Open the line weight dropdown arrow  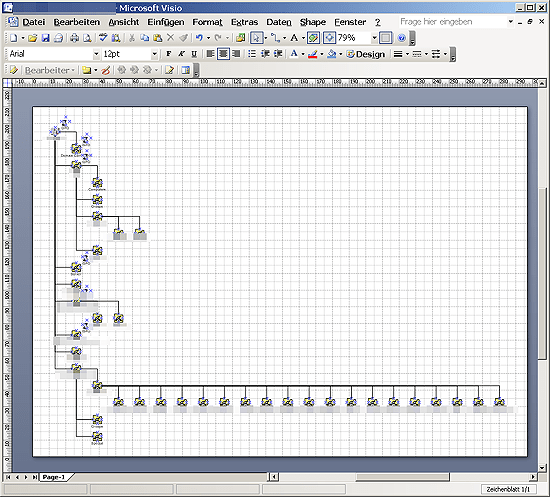pyautogui.click(x=407, y=54)
